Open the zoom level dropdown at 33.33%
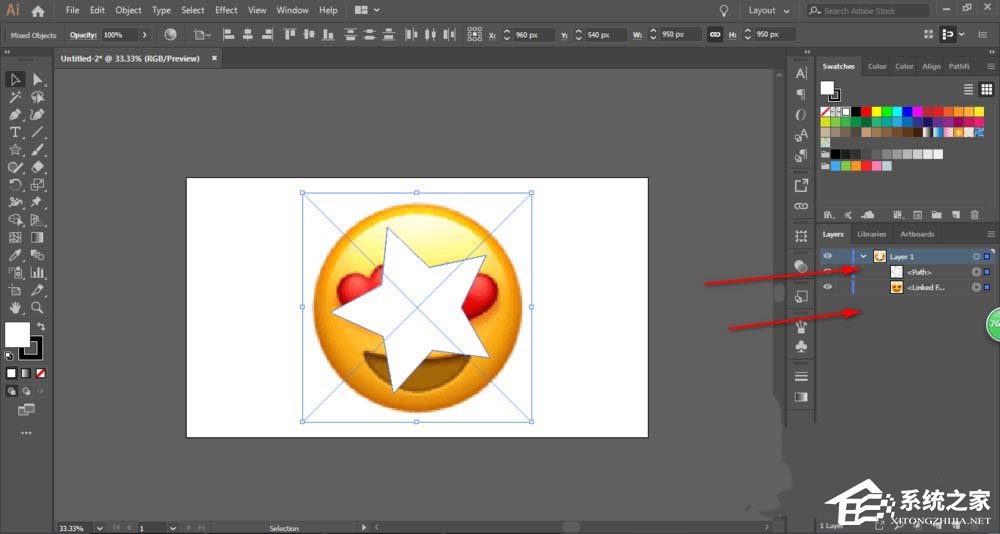1000x534 pixels. 98,527
